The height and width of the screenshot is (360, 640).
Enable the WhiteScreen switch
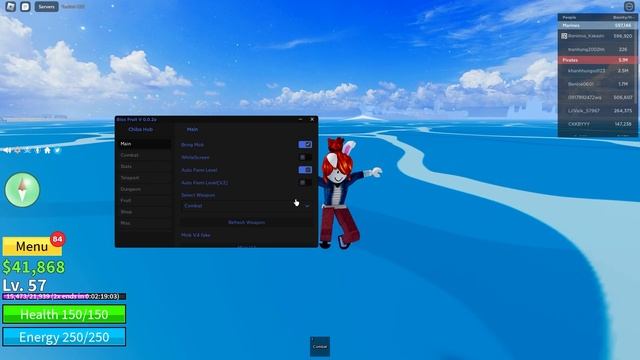pyautogui.click(x=305, y=157)
